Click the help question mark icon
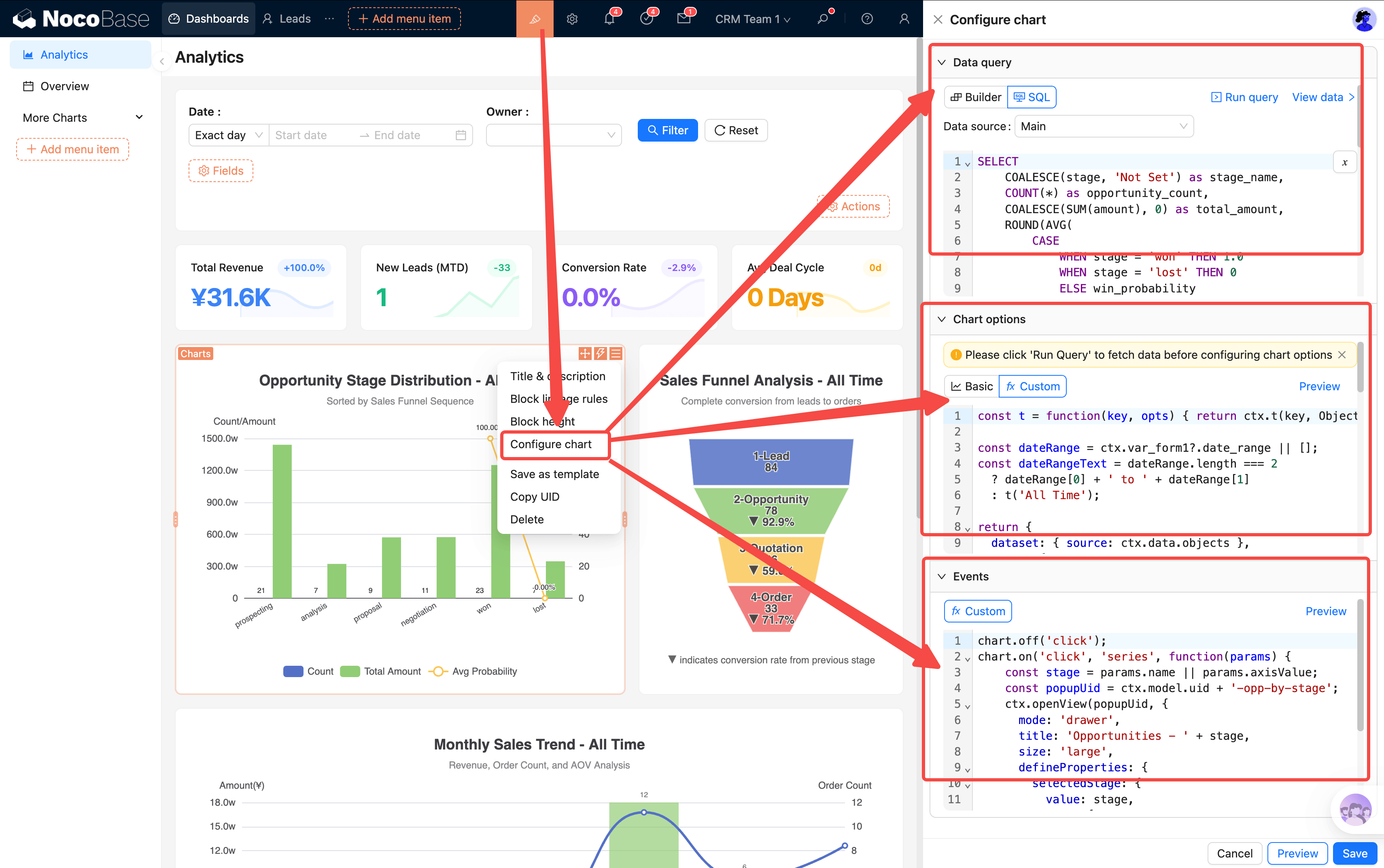 (x=866, y=19)
